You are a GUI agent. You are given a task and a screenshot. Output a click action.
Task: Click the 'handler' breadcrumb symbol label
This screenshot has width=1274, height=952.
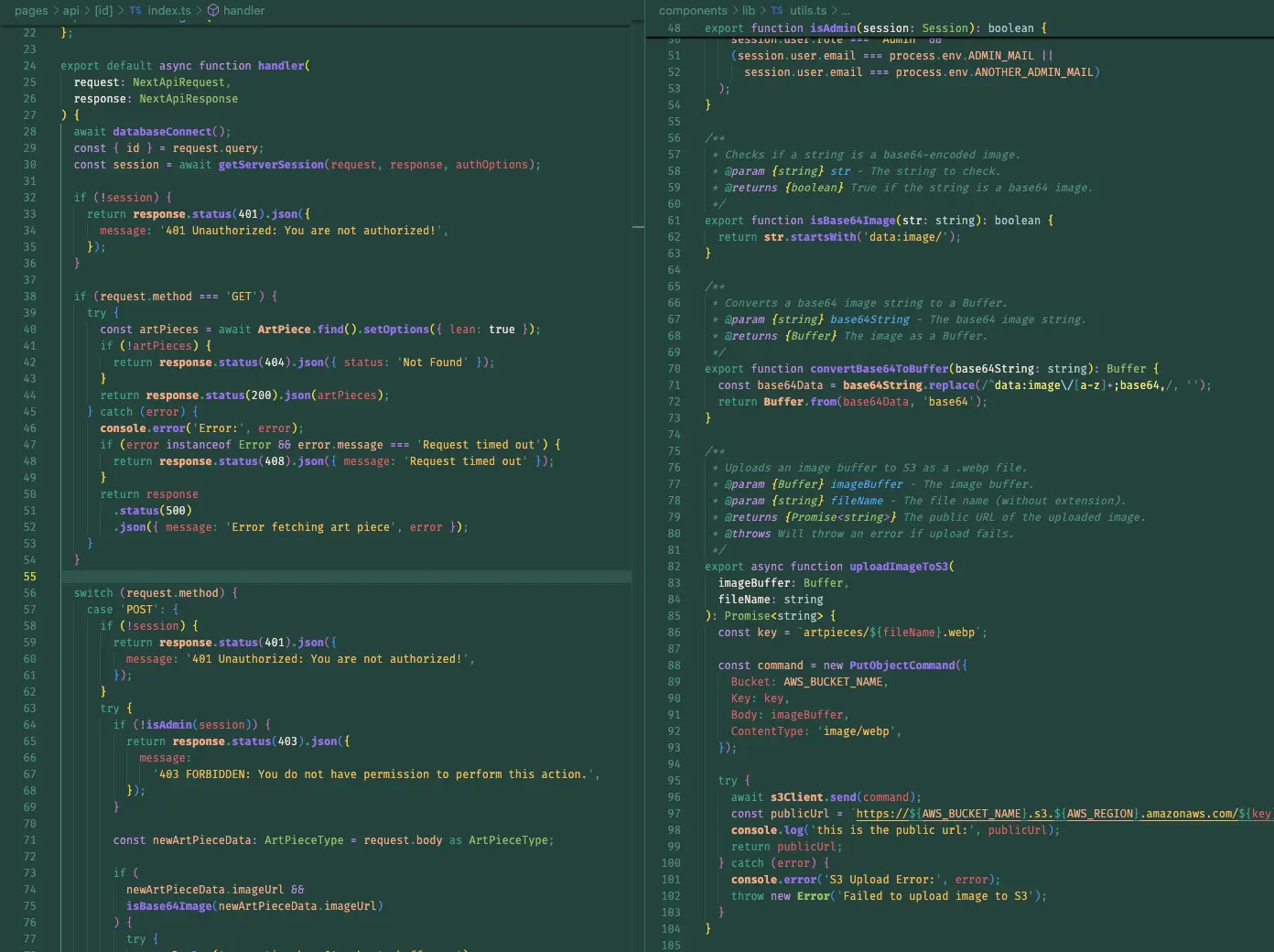(244, 11)
